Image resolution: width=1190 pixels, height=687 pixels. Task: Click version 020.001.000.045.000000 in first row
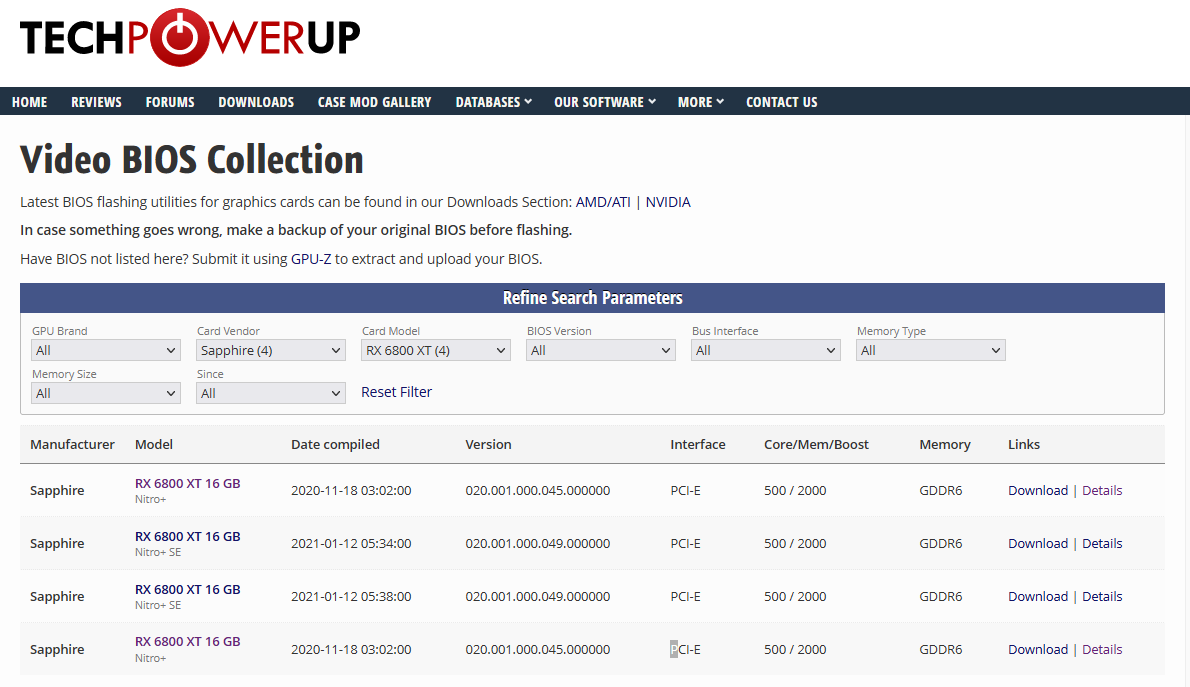pyautogui.click(x=537, y=490)
